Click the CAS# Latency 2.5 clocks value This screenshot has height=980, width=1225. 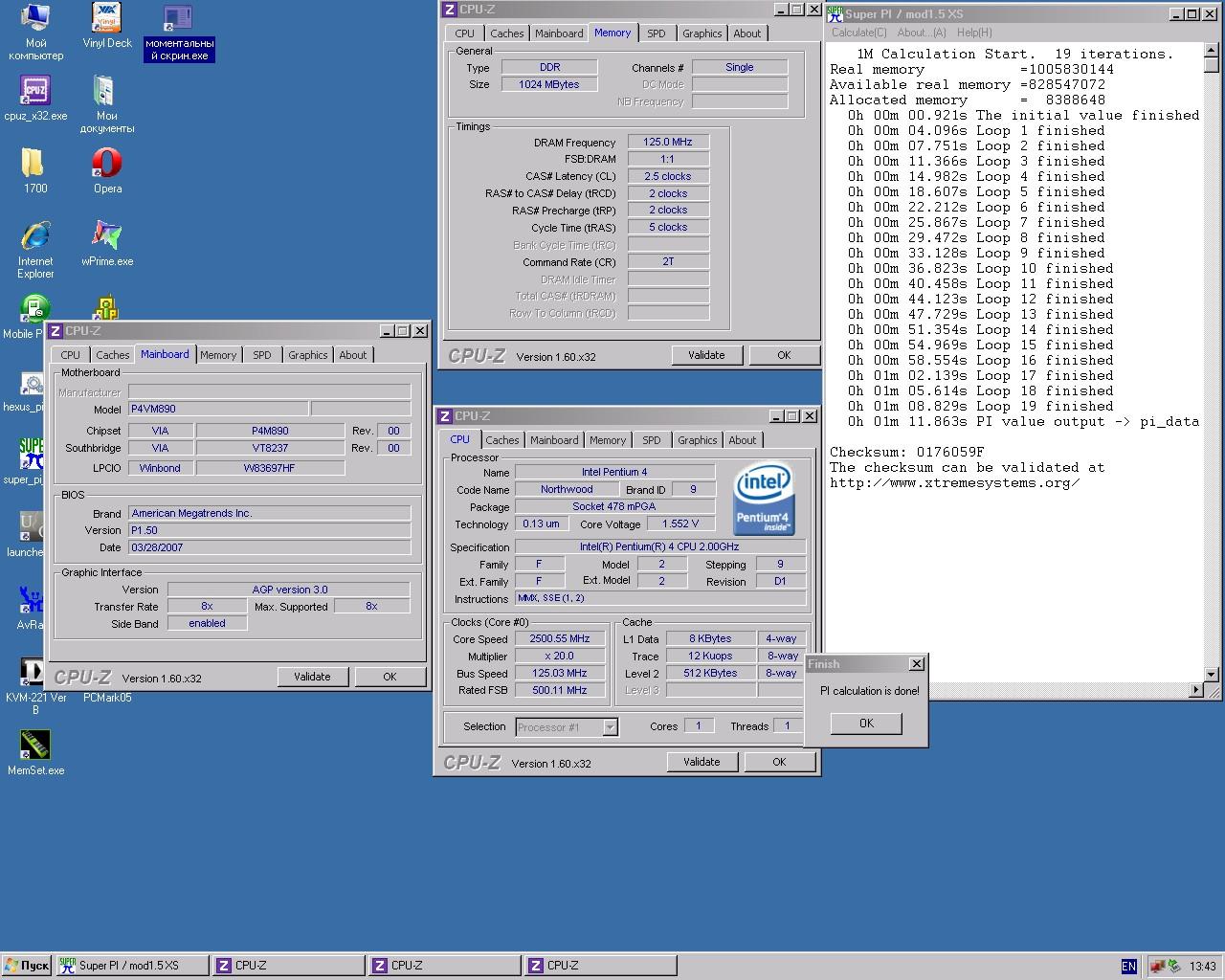[x=668, y=176]
